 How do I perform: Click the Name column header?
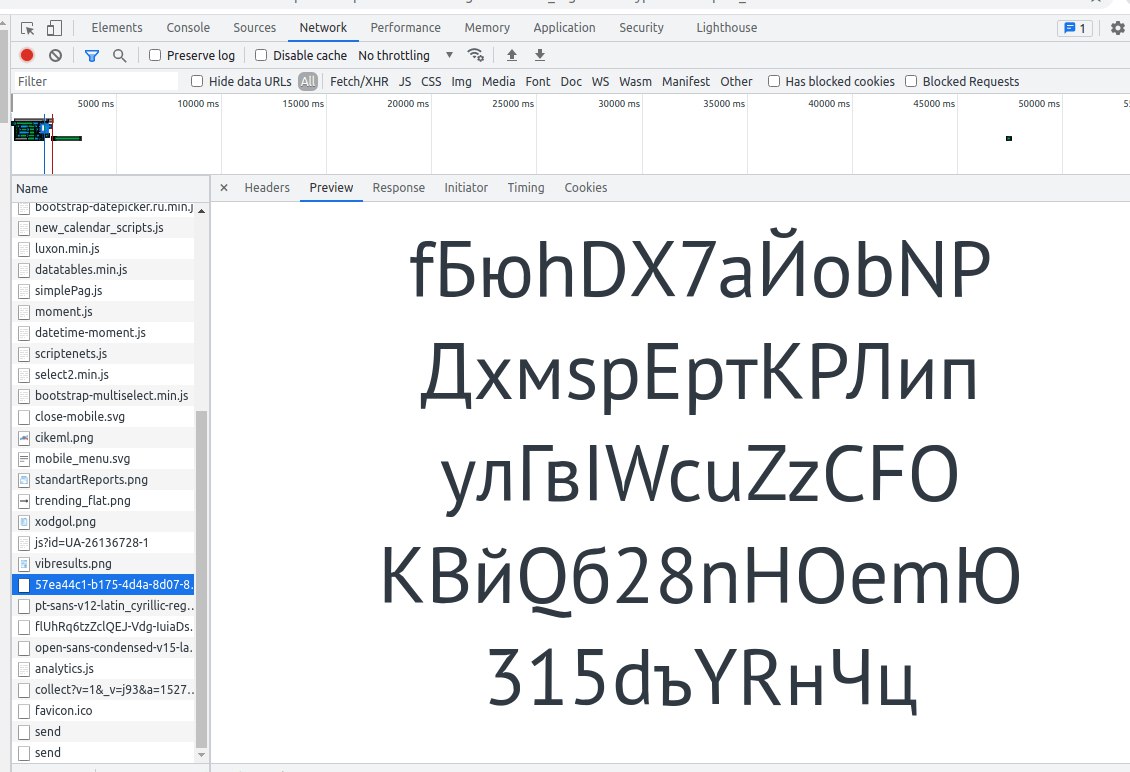tap(110, 188)
